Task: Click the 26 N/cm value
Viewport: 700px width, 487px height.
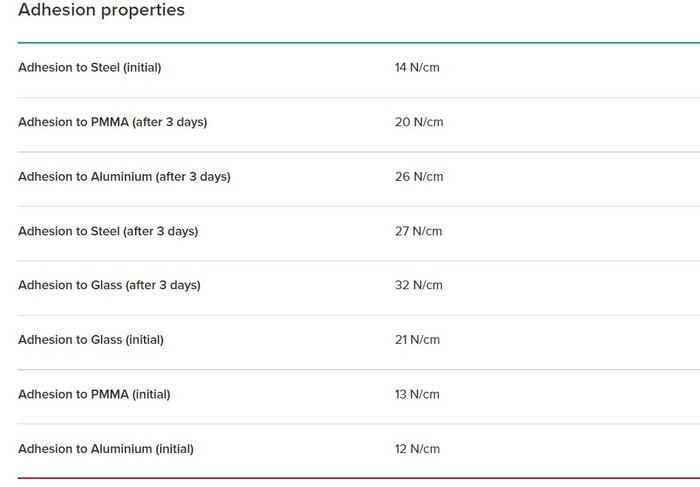Action: pos(418,177)
